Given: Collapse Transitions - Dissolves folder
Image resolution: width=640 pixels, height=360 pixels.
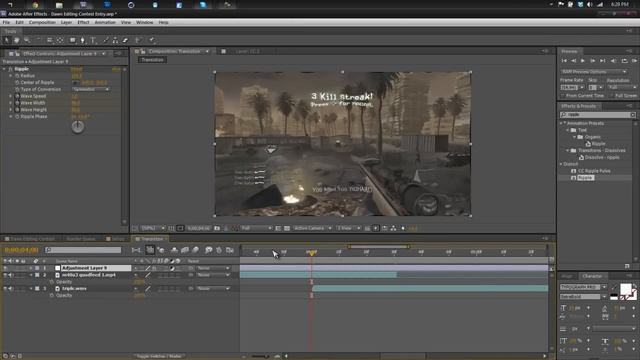Looking at the screenshot, I should [568, 151].
